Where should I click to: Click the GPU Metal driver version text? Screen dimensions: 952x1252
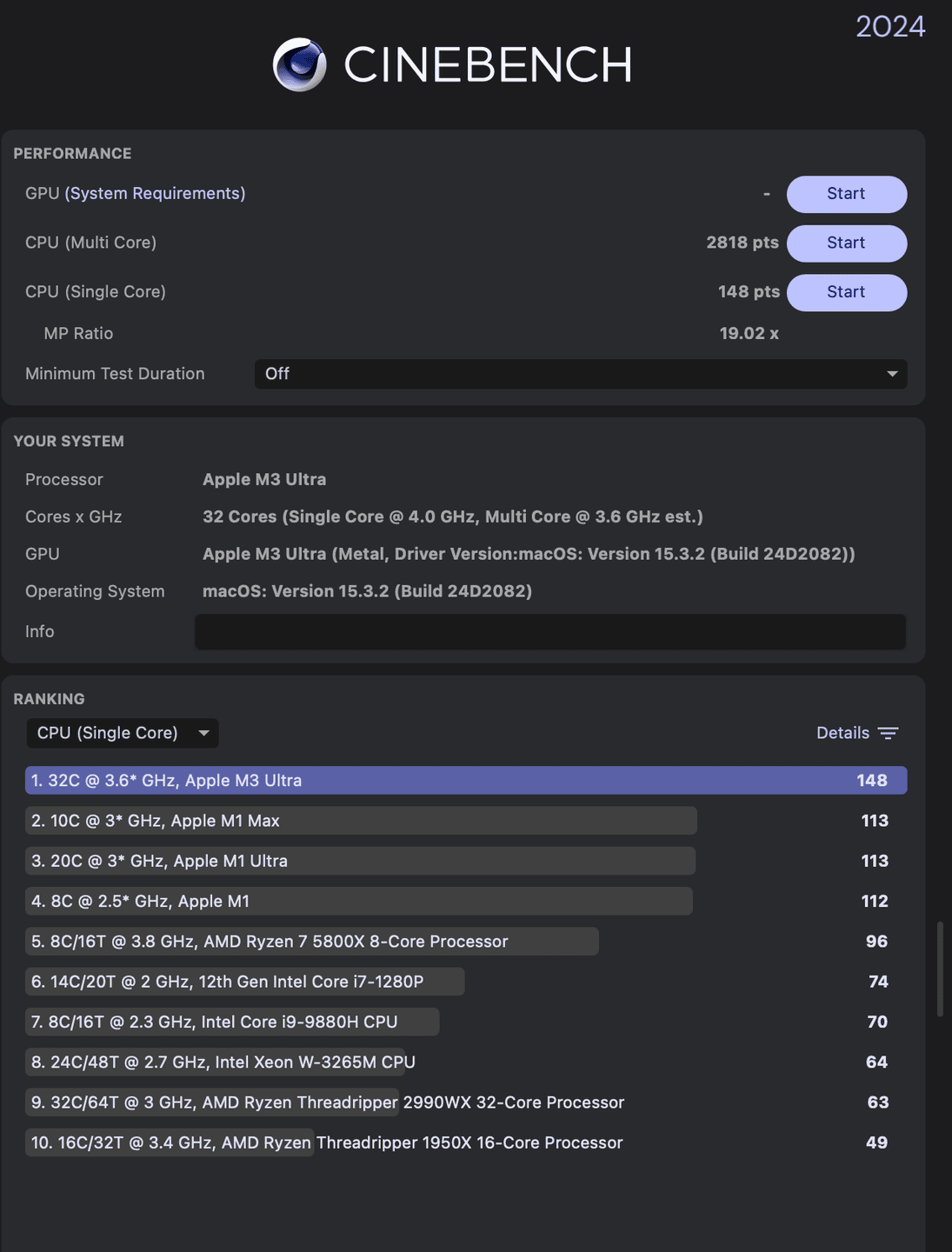(529, 554)
